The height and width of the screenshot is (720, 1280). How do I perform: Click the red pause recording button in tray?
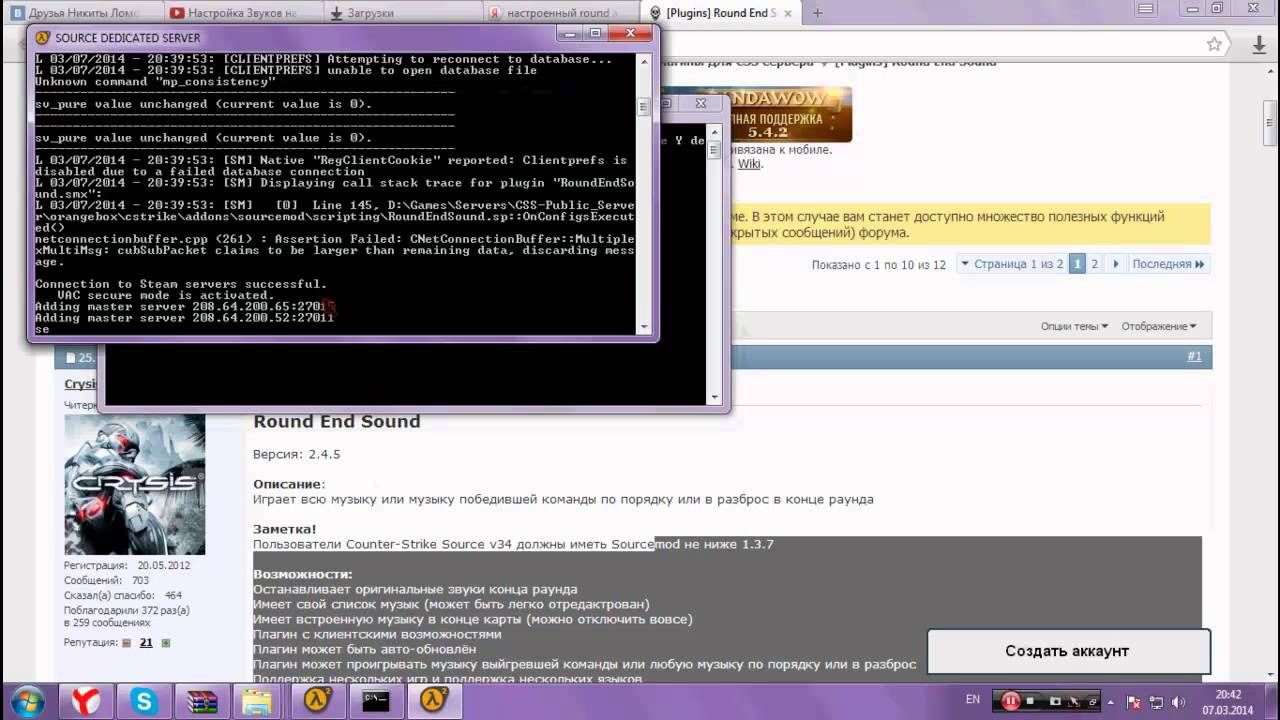click(x=1011, y=700)
